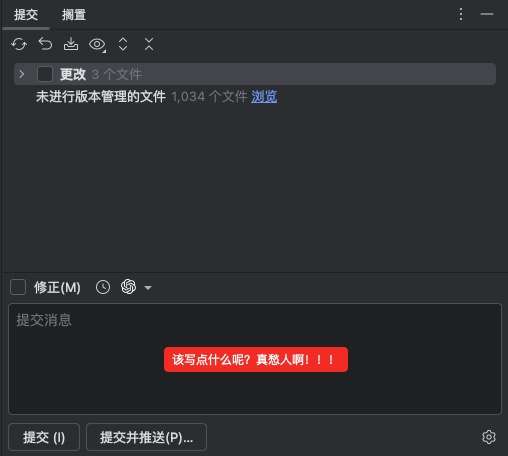Screen dimensions: 508x456
Task: Click the Rollback undo arrow icon
Action: 45,44
